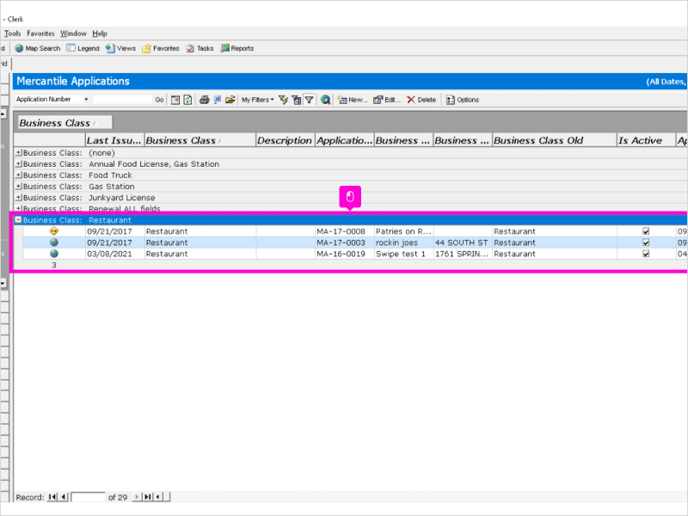Refresh the Mercantile Applications list
Image resolution: width=688 pixels, height=516 pixels.
[188, 100]
